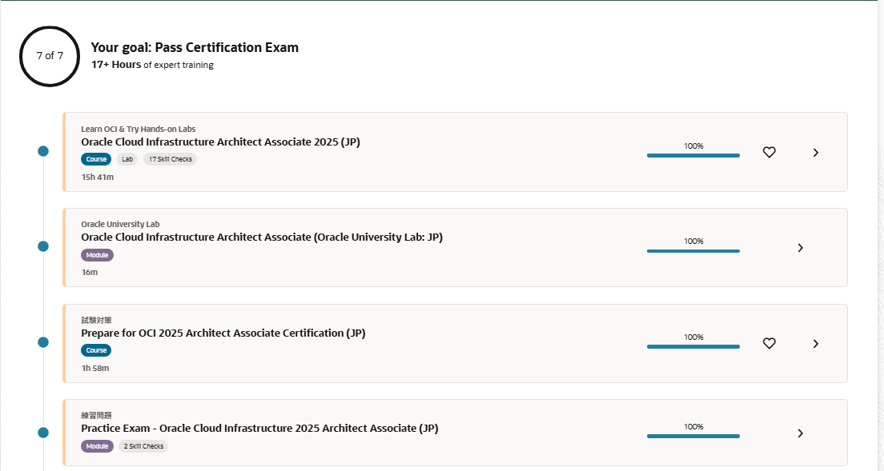Click the 17 Skill Checks tag
Image resolution: width=884 pixels, height=471 pixels.
(x=170, y=159)
